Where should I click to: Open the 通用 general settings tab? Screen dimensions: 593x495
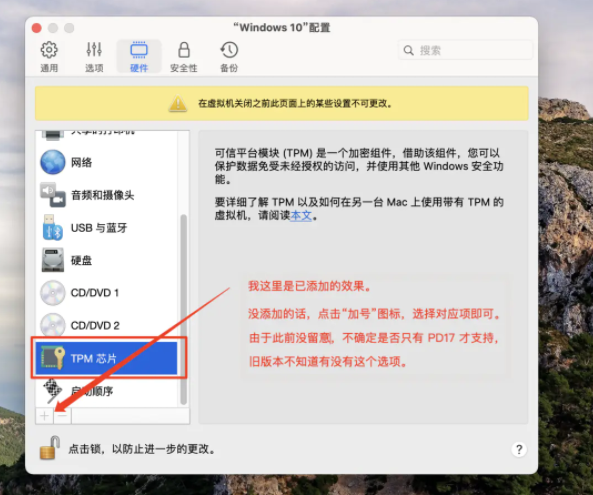tap(49, 57)
